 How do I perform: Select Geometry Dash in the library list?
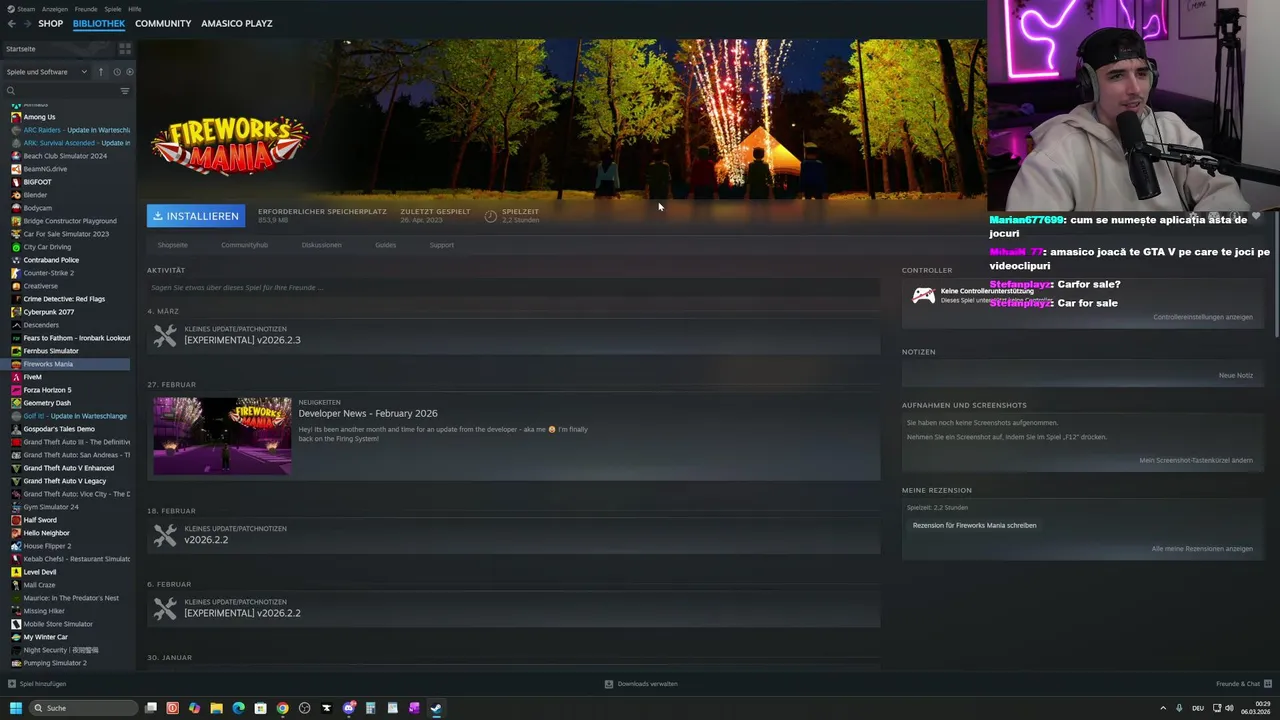point(47,403)
